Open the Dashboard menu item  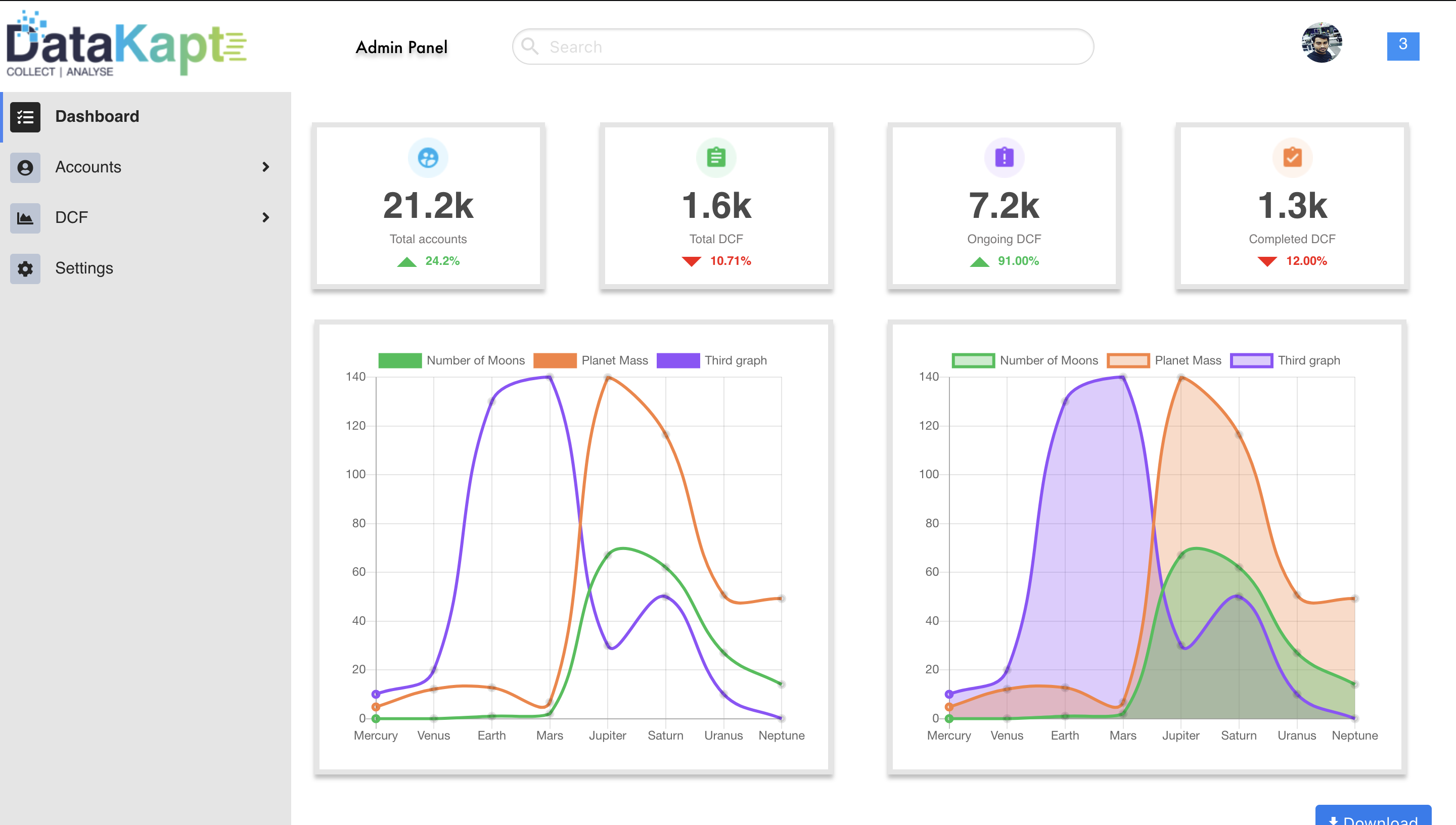point(146,117)
